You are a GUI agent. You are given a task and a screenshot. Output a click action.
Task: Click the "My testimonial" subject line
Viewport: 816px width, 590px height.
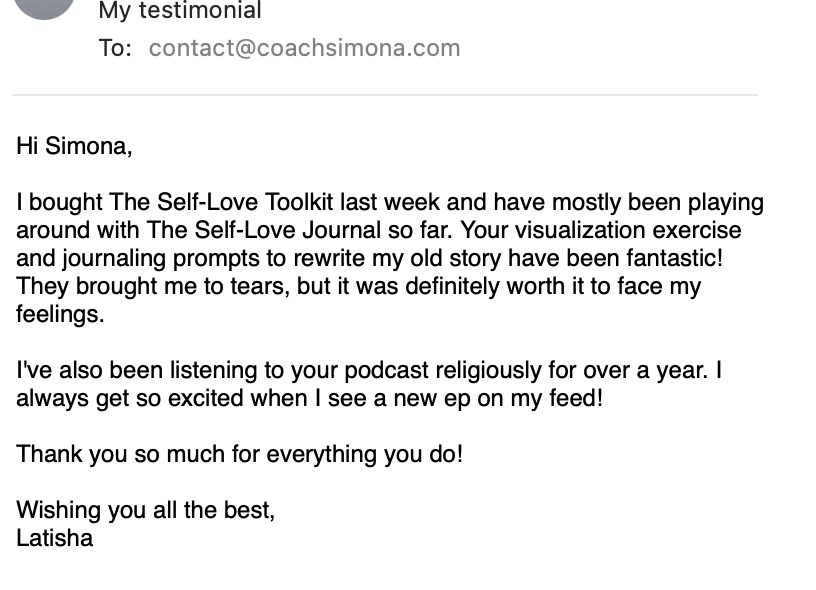coord(180,11)
